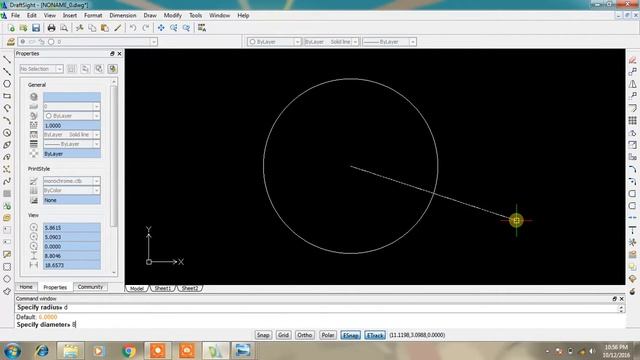Expand the ByLayer color dropdown in General section

pos(96,116)
